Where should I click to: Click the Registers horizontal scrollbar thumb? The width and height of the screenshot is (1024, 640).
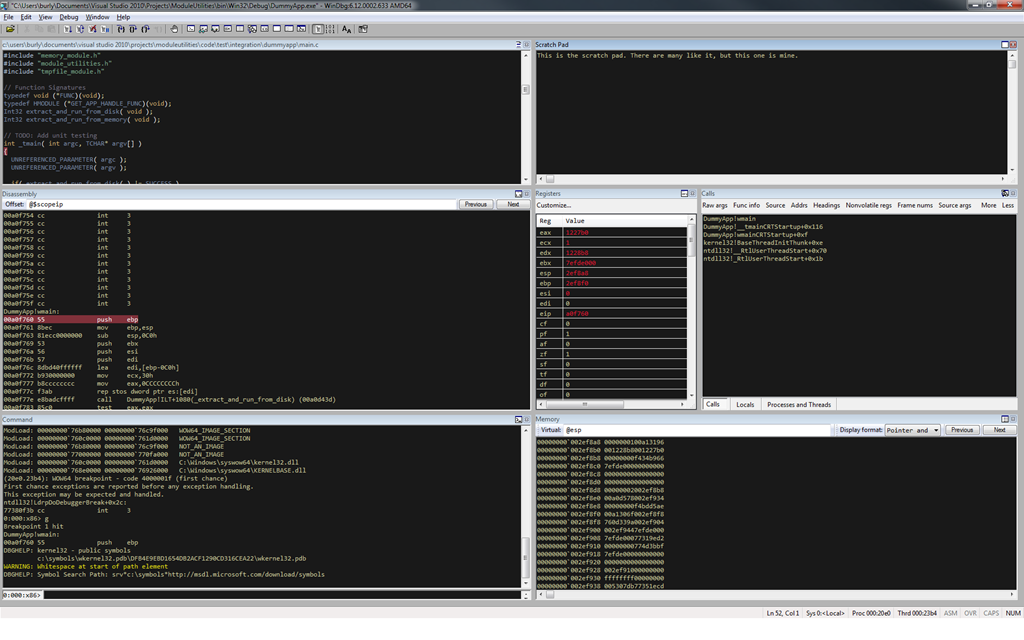584,404
